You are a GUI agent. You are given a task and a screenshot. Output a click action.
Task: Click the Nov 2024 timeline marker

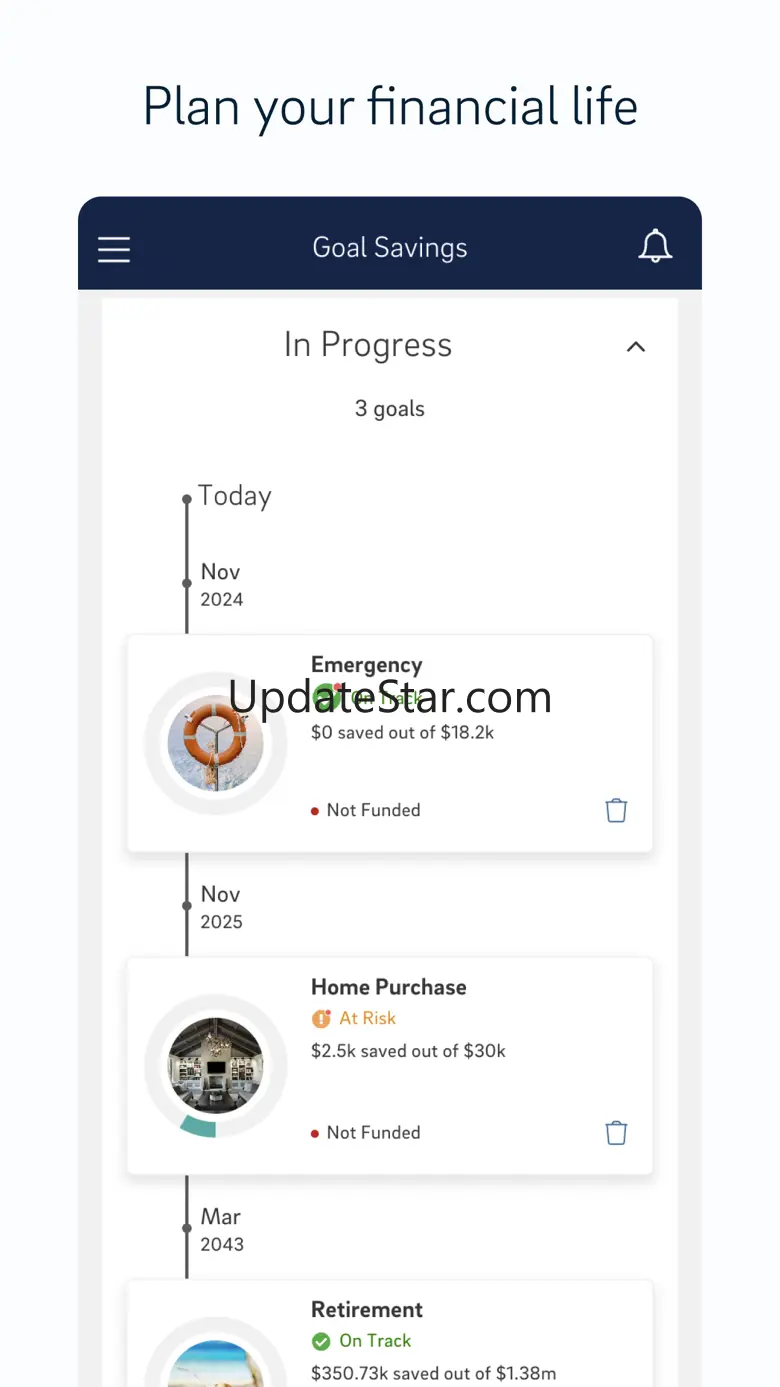click(187, 583)
